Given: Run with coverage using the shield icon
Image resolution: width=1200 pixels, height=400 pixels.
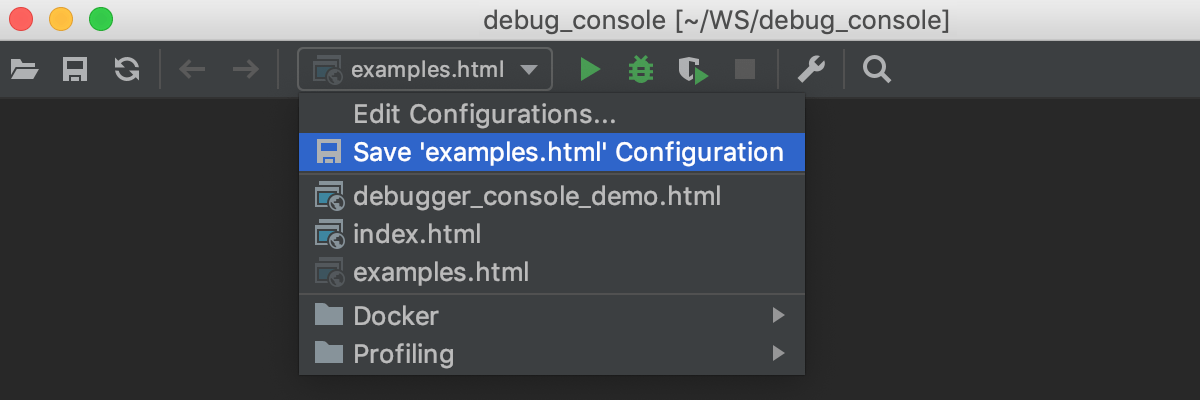Looking at the screenshot, I should click(692, 69).
